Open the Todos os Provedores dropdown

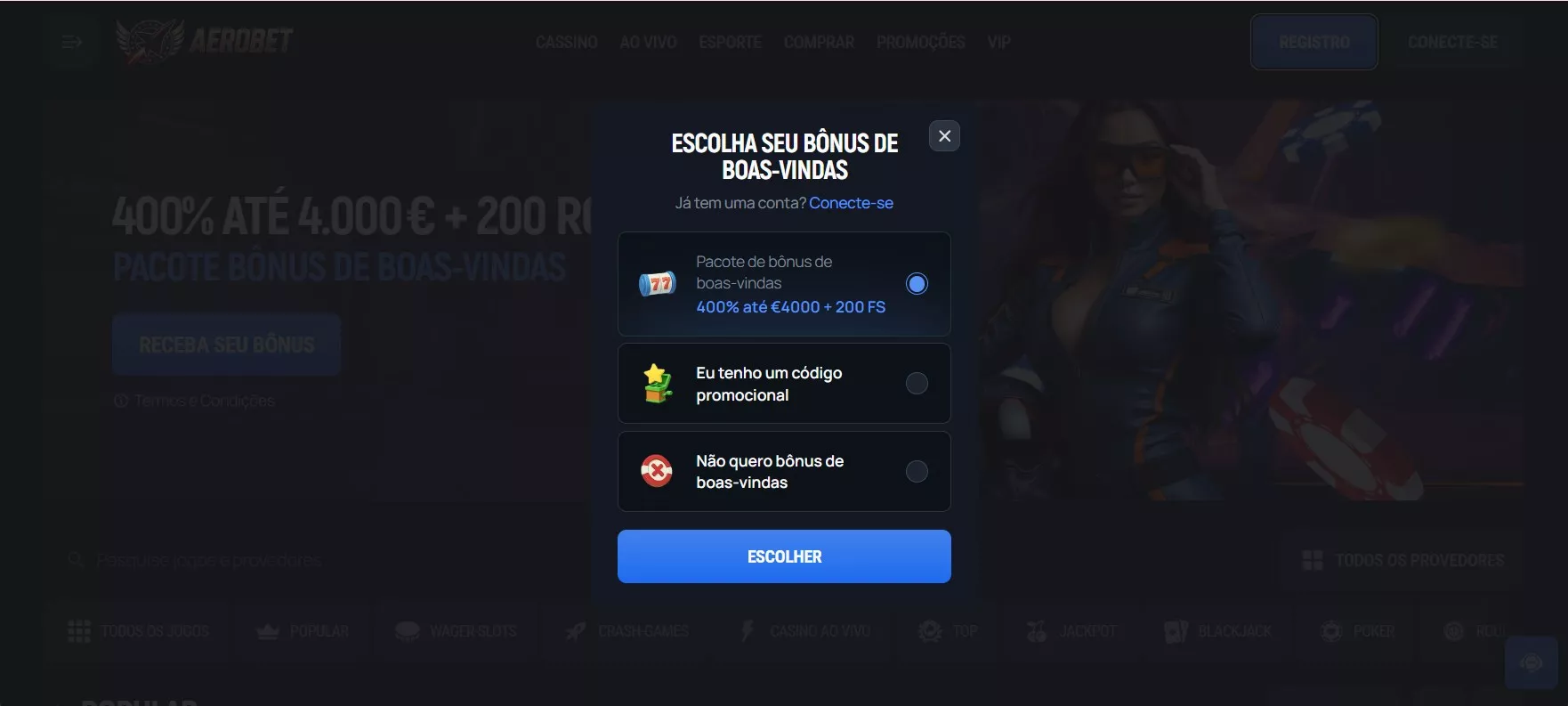pyautogui.click(x=1402, y=561)
